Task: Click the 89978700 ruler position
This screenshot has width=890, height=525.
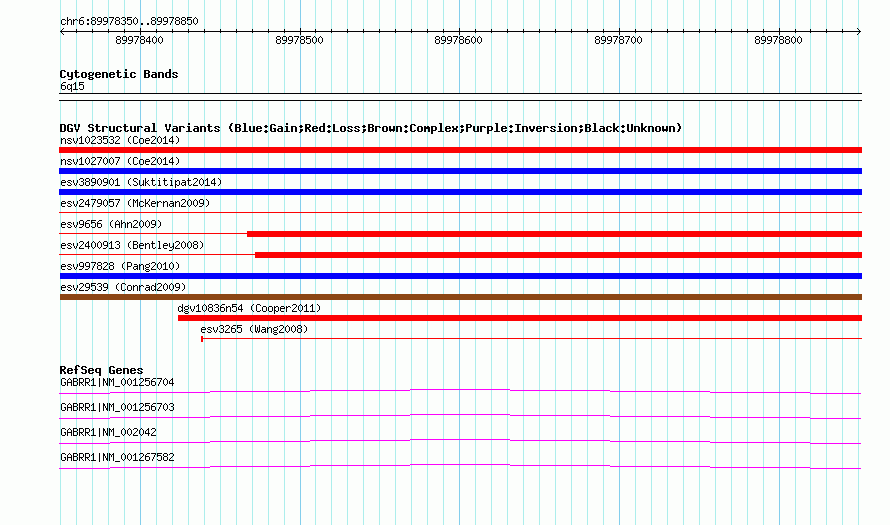Action: click(x=619, y=40)
